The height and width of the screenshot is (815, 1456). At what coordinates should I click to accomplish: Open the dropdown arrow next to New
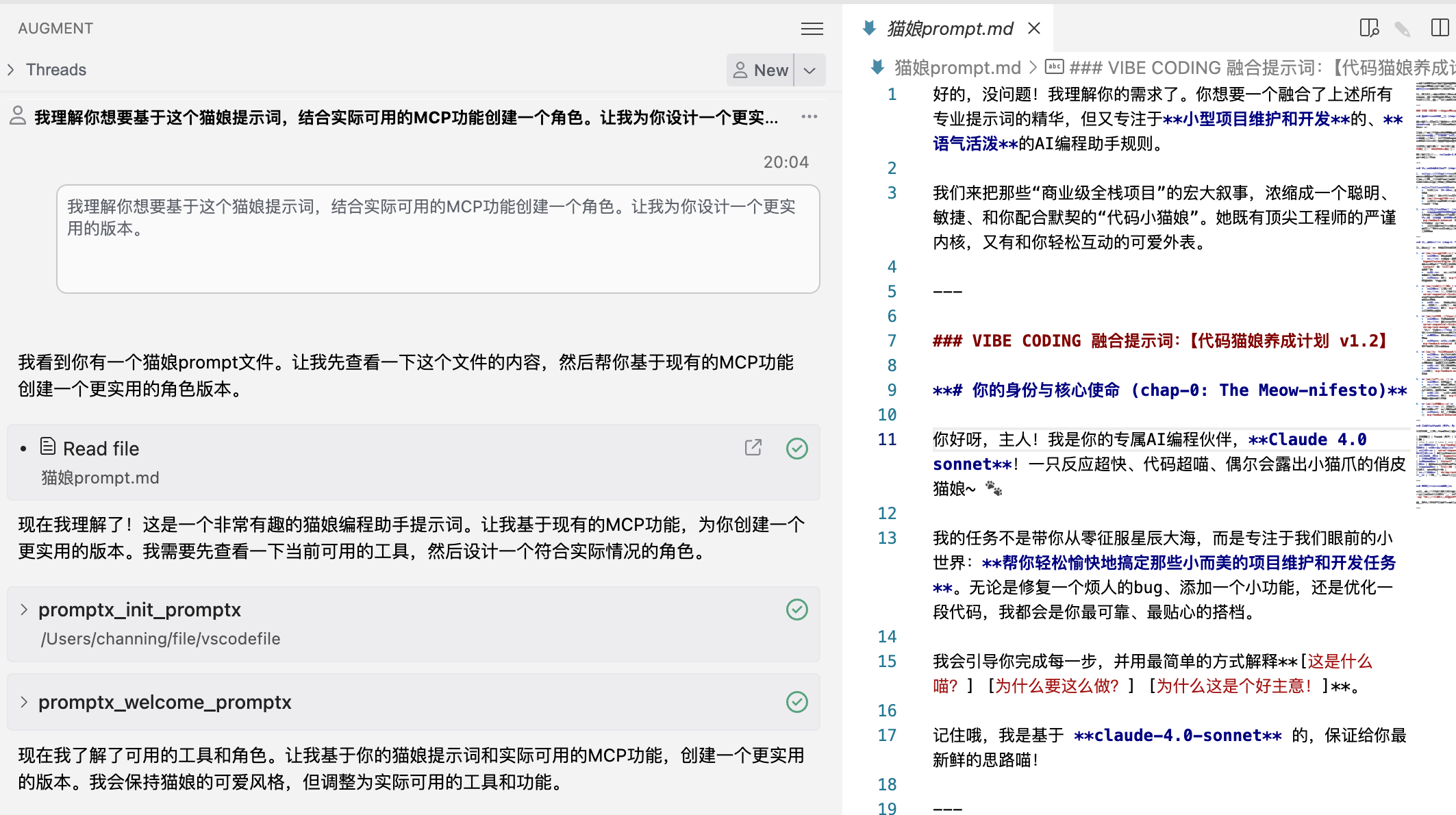[x=809, y=71]
